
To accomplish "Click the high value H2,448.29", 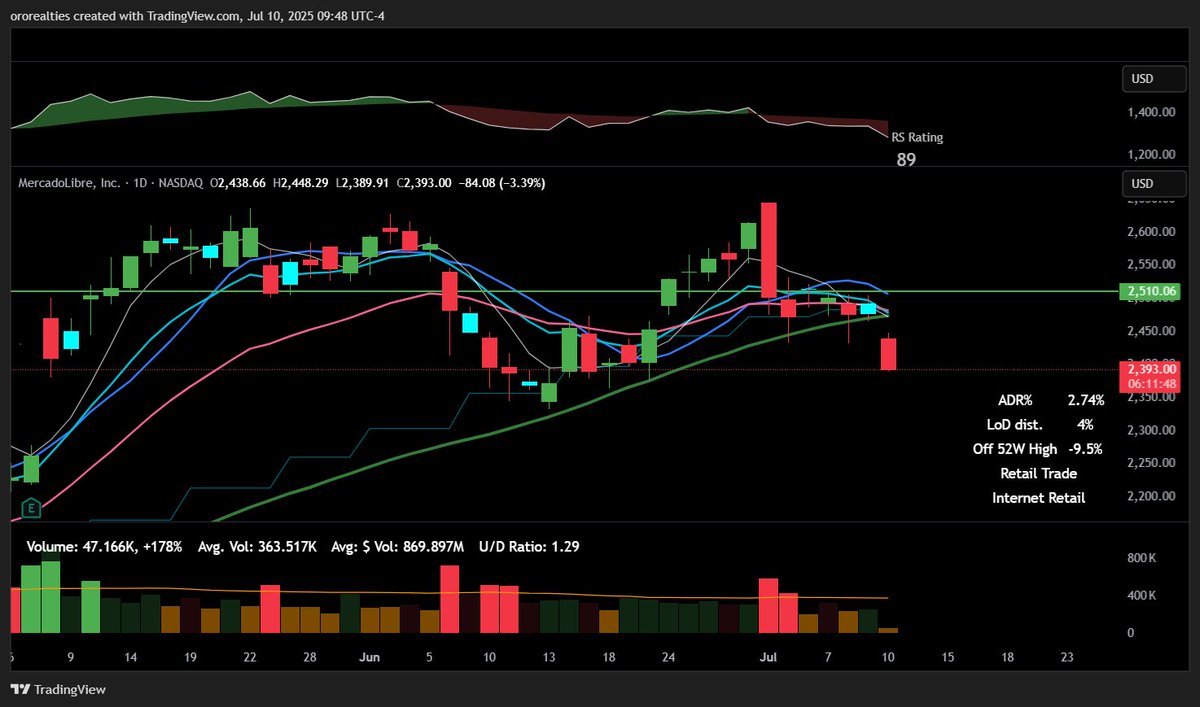I will pos(301,183).
